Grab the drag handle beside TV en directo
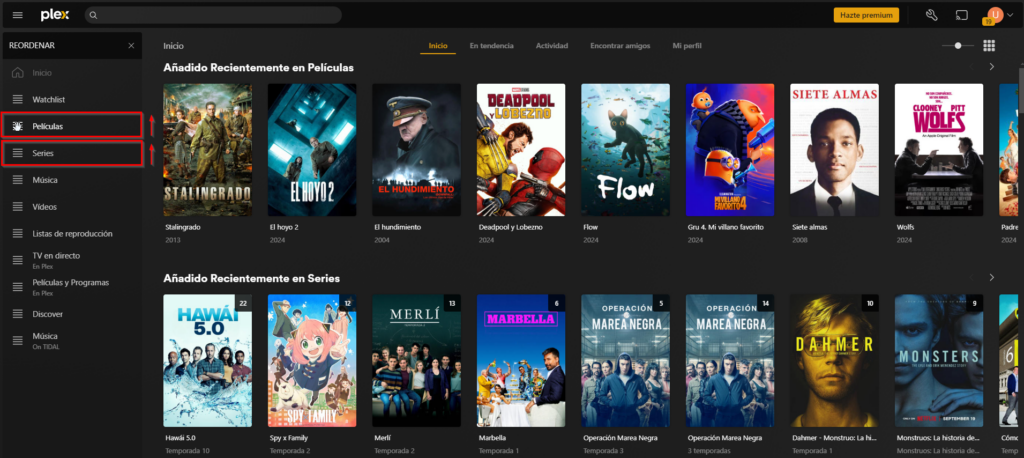The width and height of the screenshot is (1024, 458). pos(18,260)
